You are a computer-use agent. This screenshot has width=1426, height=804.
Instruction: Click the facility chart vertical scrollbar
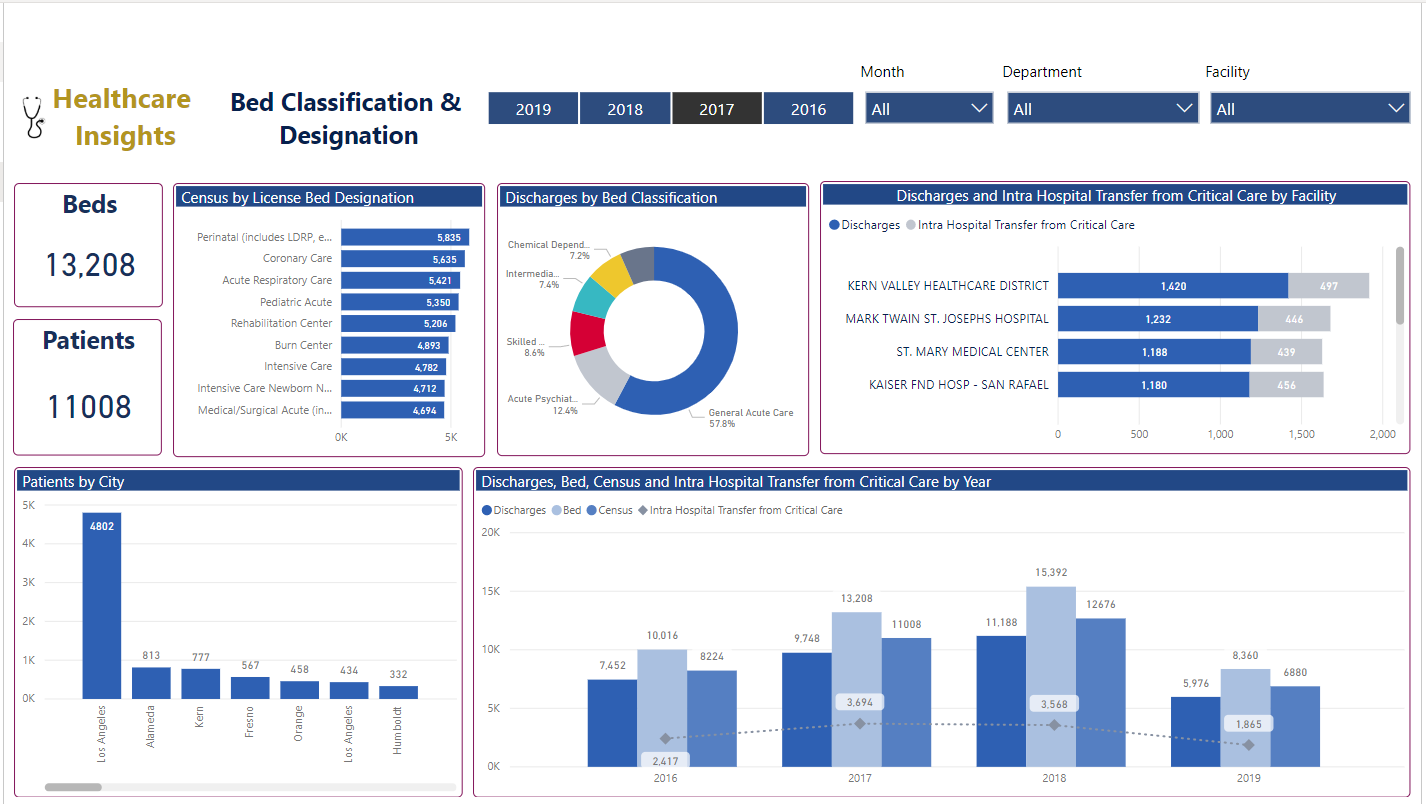coord(1400,285)
